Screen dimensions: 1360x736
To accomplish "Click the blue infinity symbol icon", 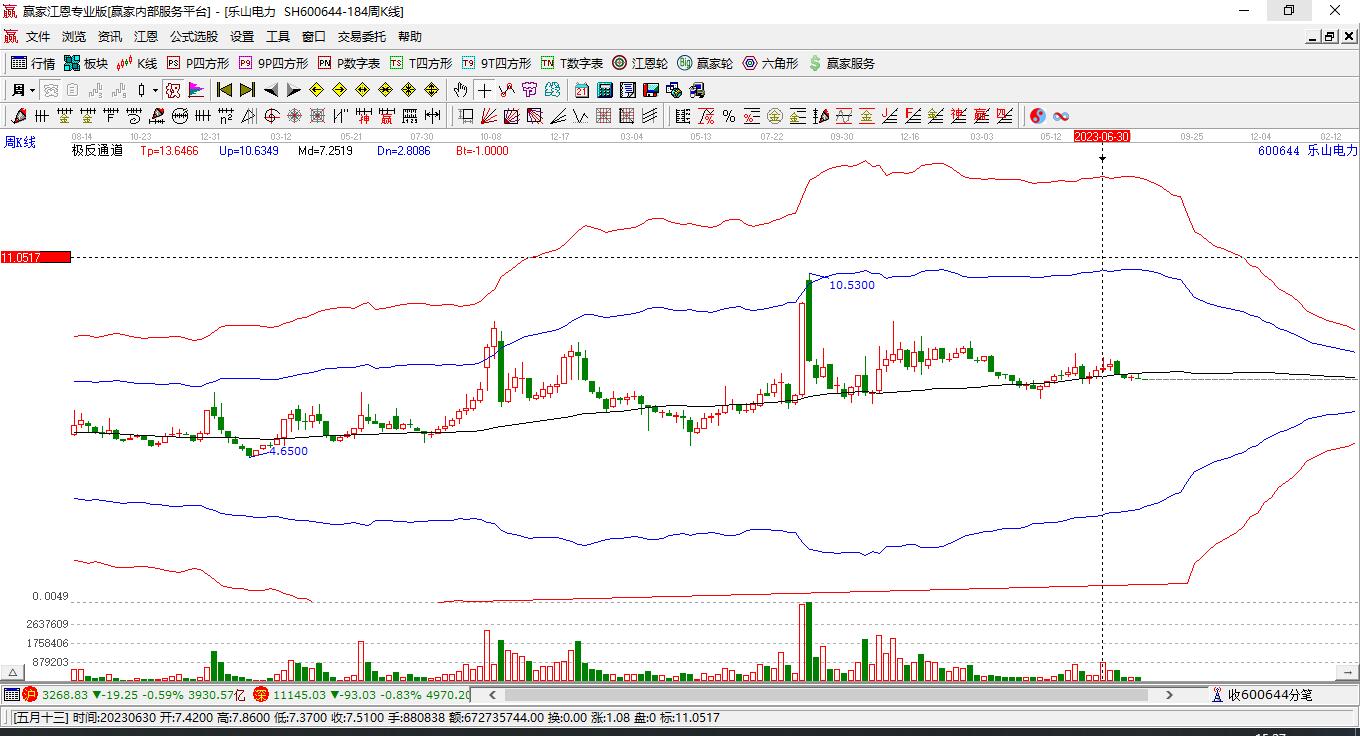I will click(1061, 116).
